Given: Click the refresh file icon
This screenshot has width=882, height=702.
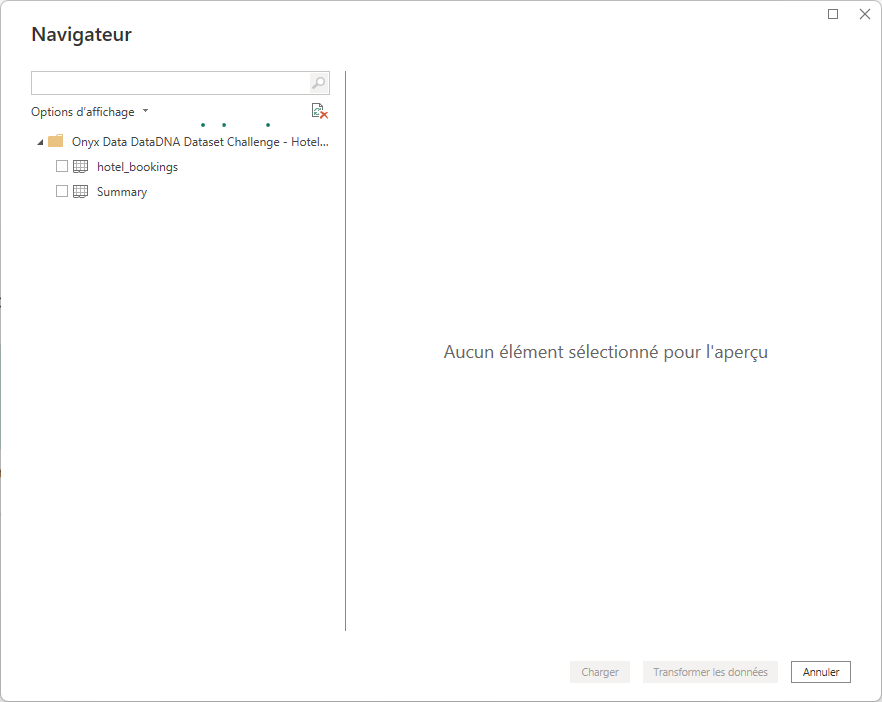Looking at the screenshot, I should point(320,111).
